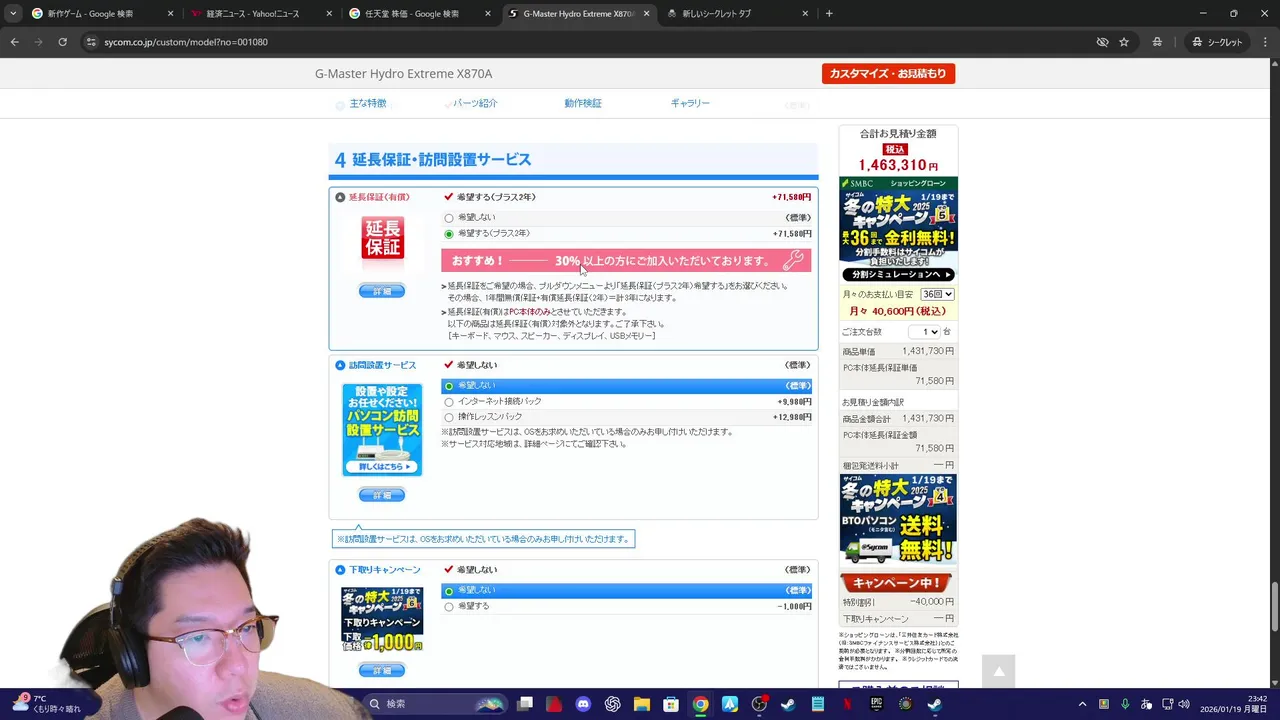Open the 主な特徴 navigation item
This screenshot has width=1280, height=720.
point(367,103)
